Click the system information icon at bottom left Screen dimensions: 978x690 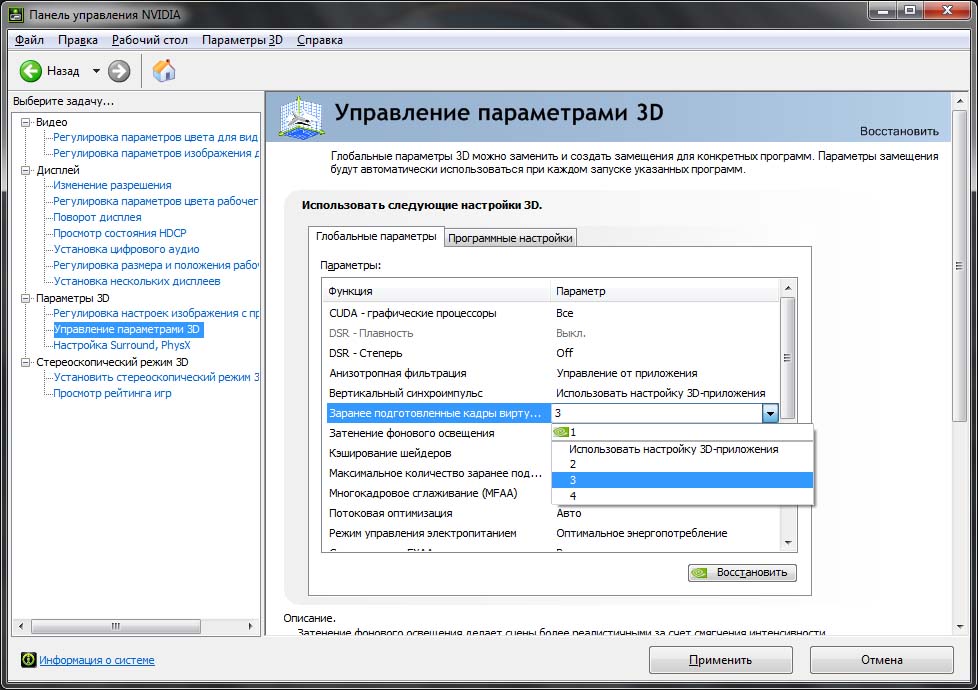point(28,659)
